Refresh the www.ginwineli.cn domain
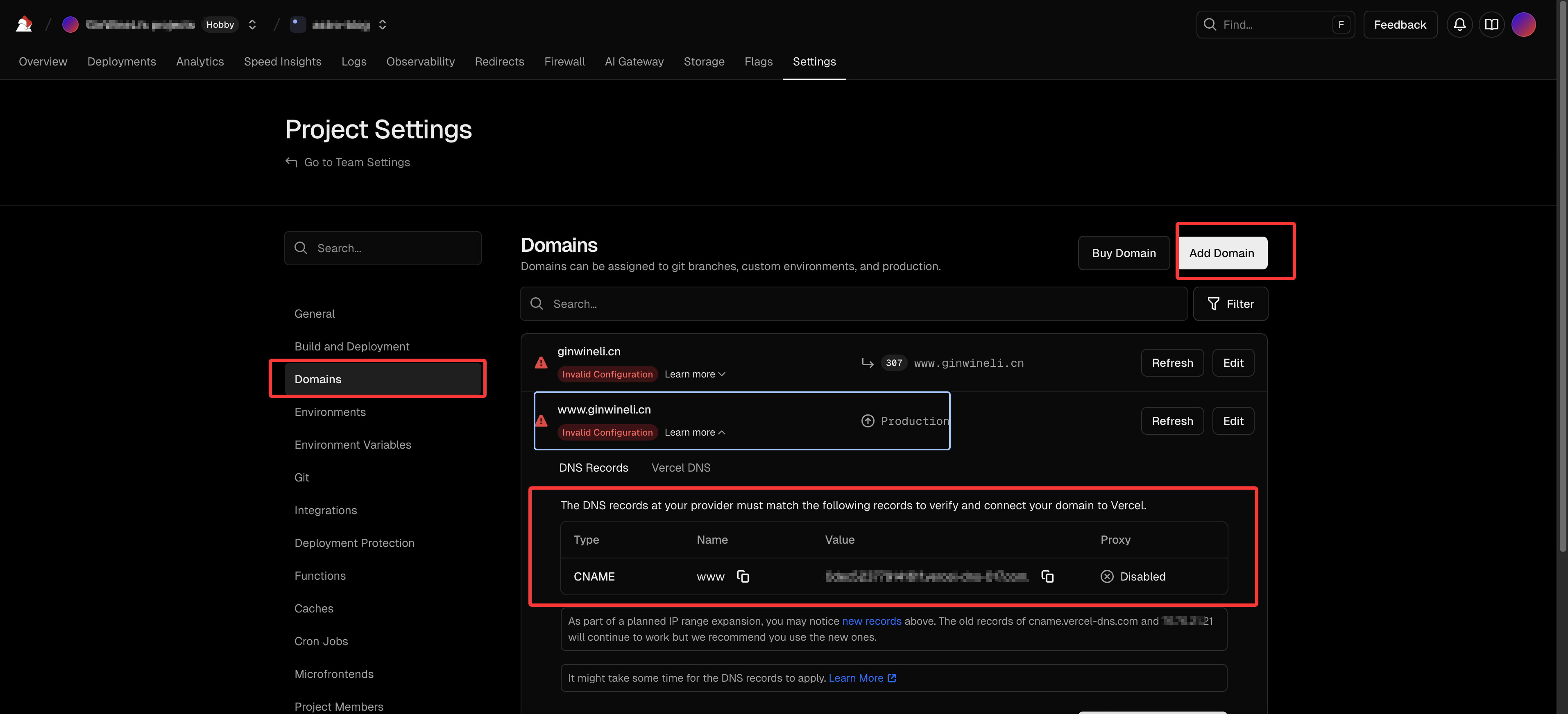Viewport: 1568px width, 714px height. click(x=1172, y=421)
